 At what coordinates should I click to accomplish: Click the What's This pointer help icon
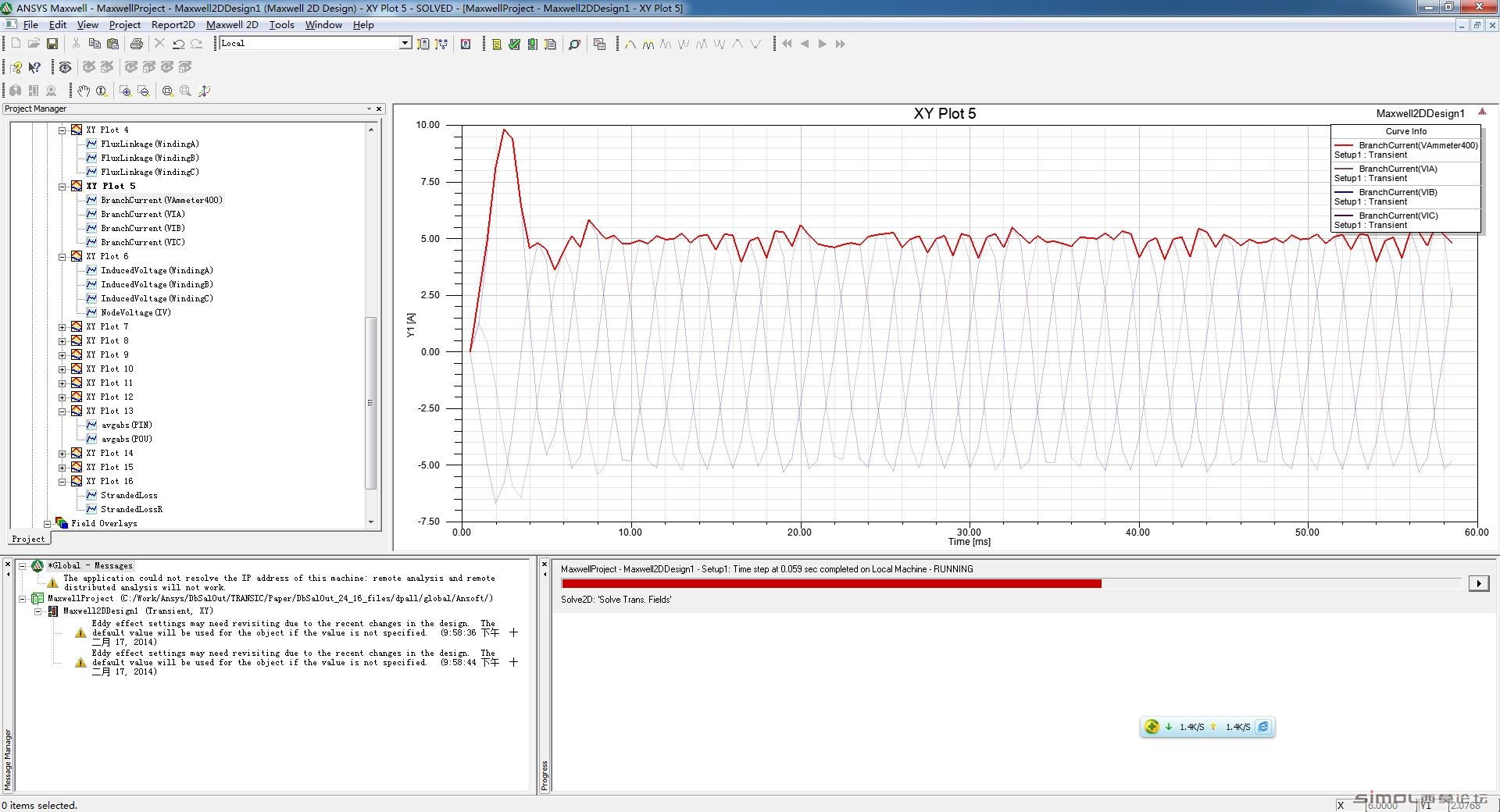click(x=34, y=67)
